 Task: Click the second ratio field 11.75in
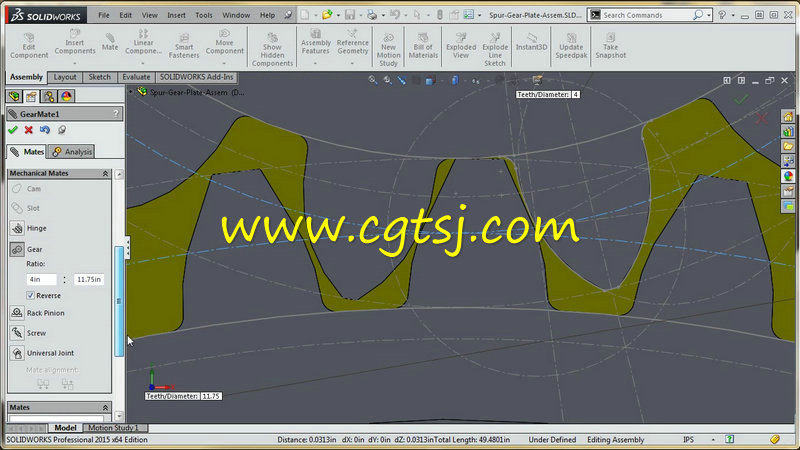tap(89, 280)
